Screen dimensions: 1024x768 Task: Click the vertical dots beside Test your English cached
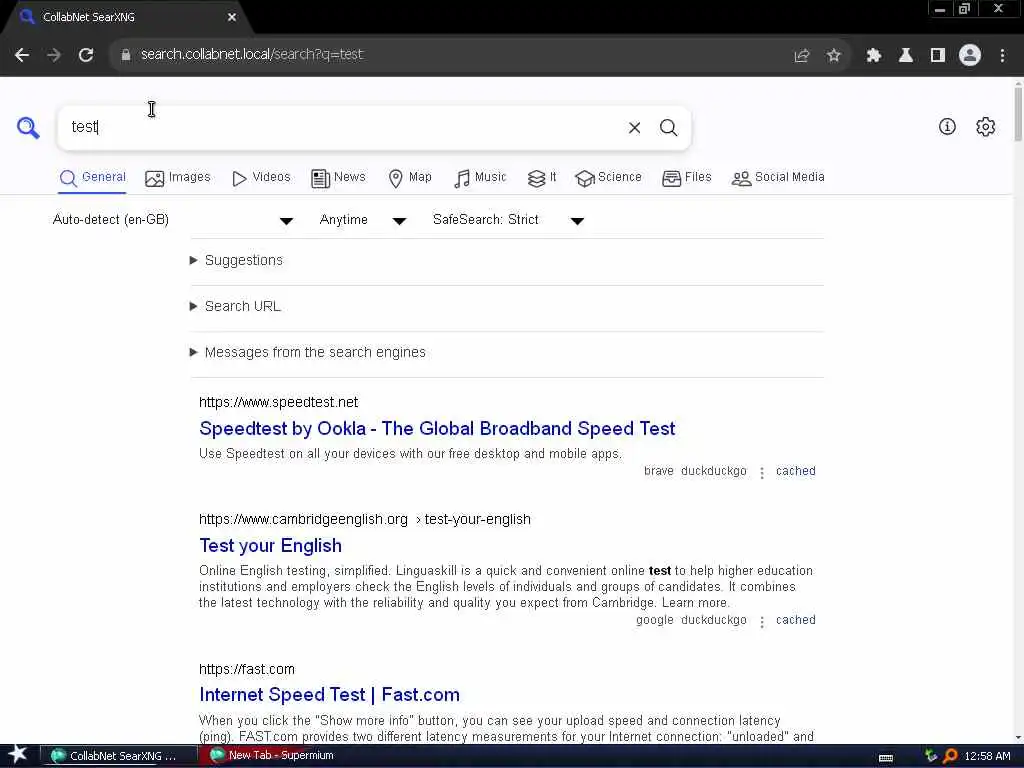[761, 622]
